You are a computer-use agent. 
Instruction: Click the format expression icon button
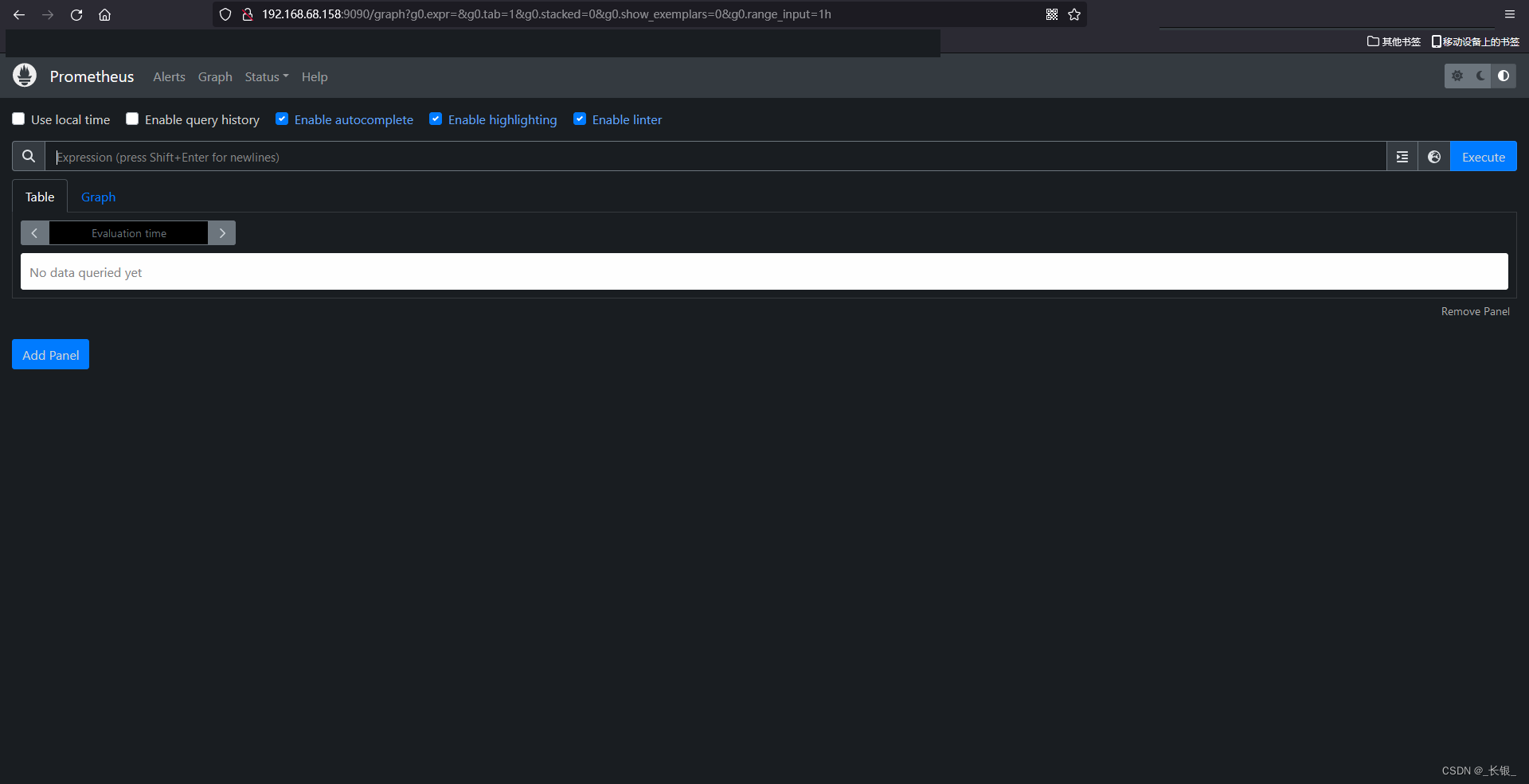tap(1402, 157)
